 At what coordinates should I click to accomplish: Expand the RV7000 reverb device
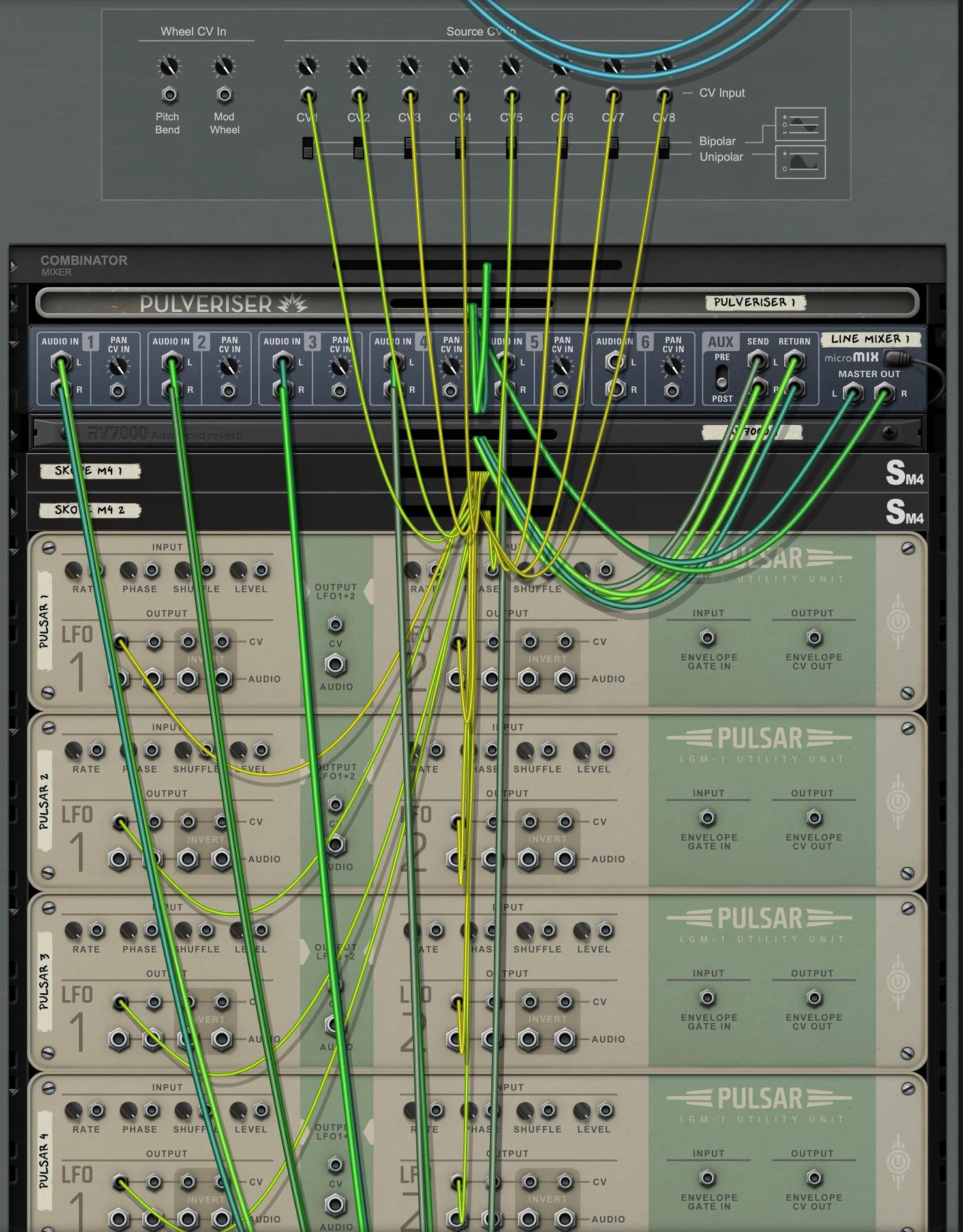pos(14,434)
